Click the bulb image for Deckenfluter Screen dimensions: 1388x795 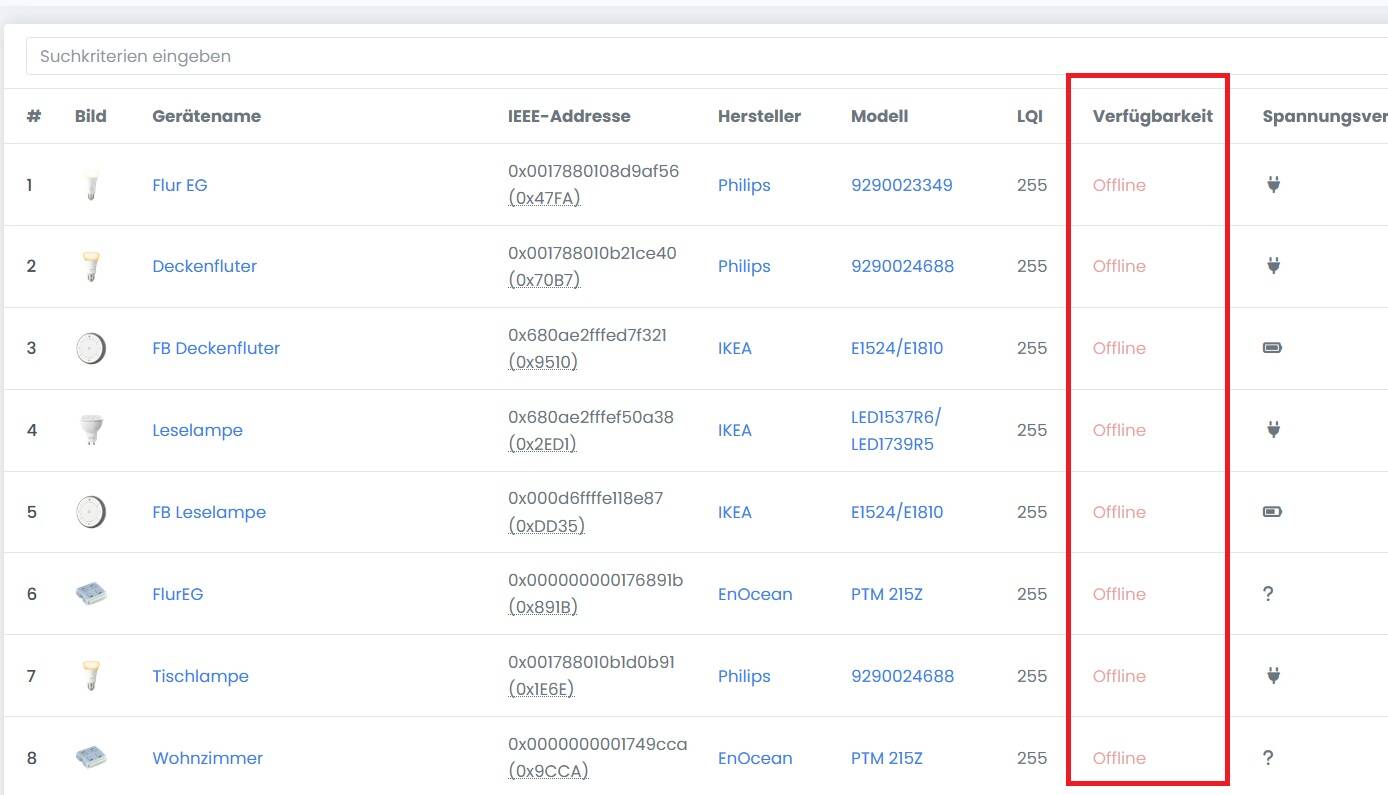(91, 266)
